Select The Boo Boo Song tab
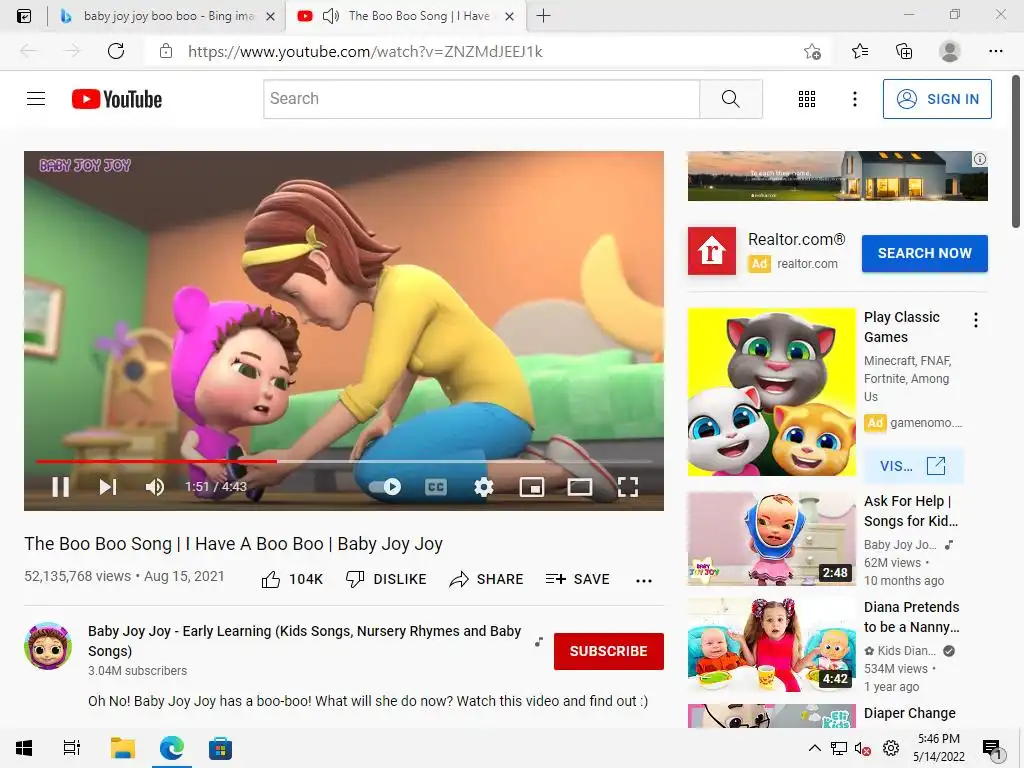The image size is (1024, 768). point(405,16)
